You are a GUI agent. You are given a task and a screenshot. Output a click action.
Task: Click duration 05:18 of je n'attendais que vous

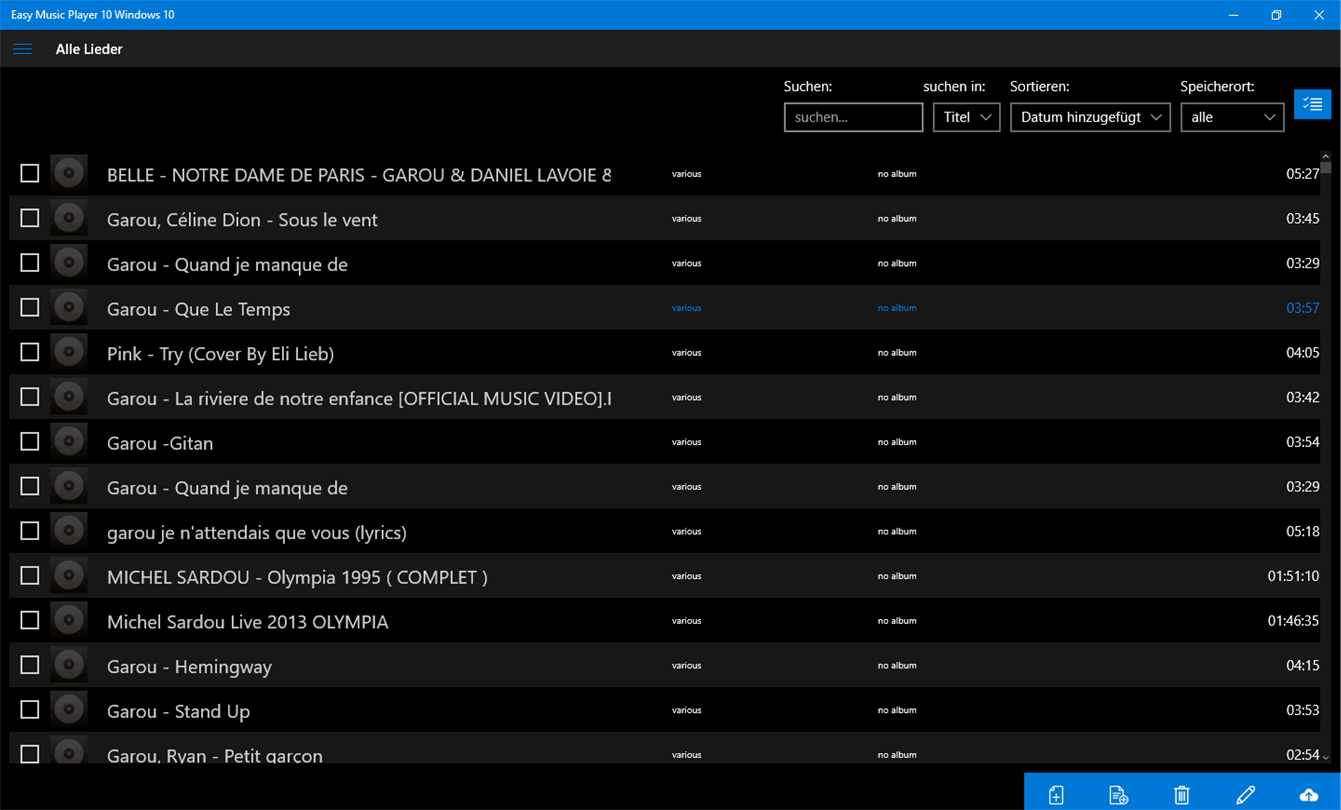click(1302, 532)
